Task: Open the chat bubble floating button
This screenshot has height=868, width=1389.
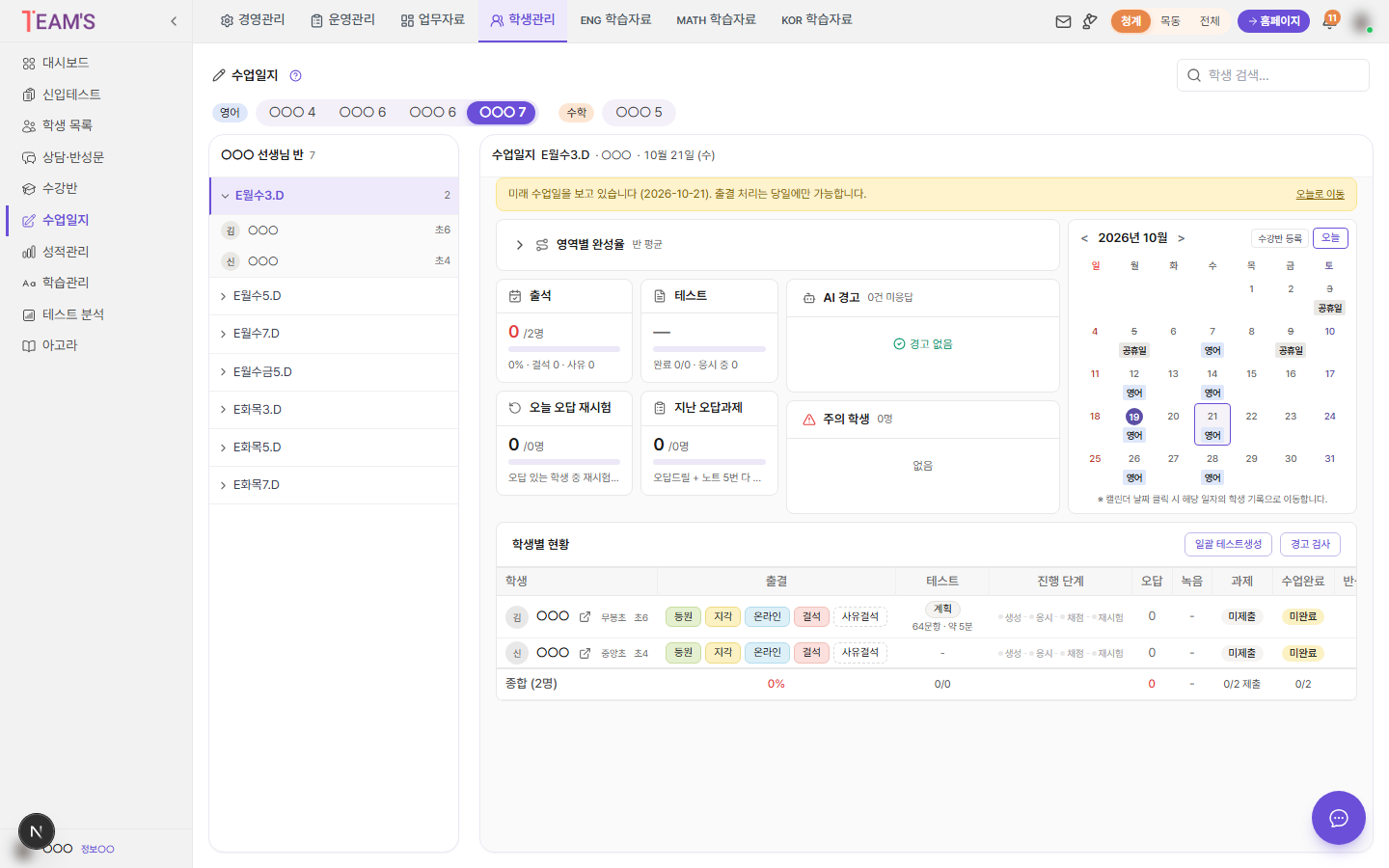Action: pyautogui.click(x=1338, y=818)
